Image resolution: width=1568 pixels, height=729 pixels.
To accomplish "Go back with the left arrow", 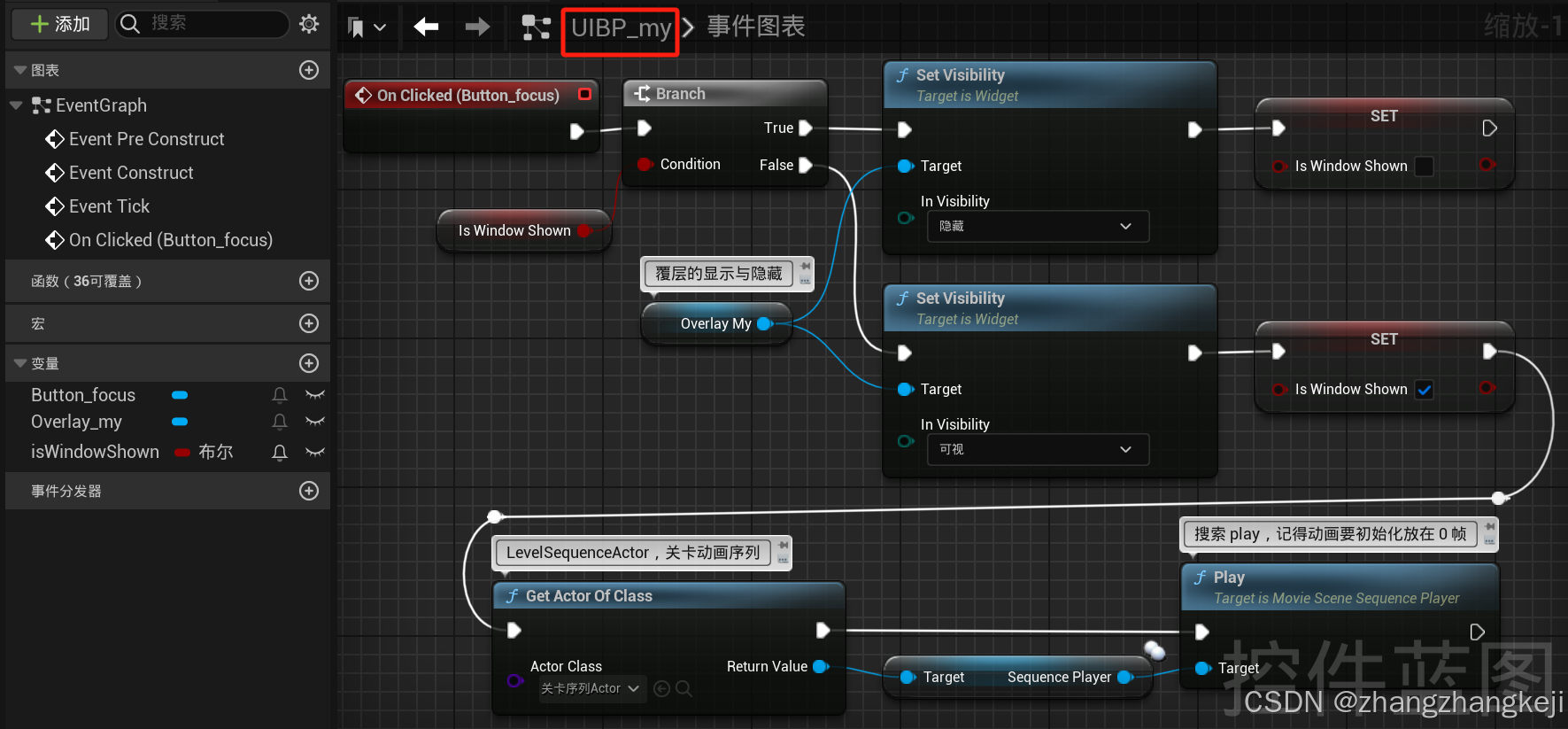I will click(x=426, y=27).
